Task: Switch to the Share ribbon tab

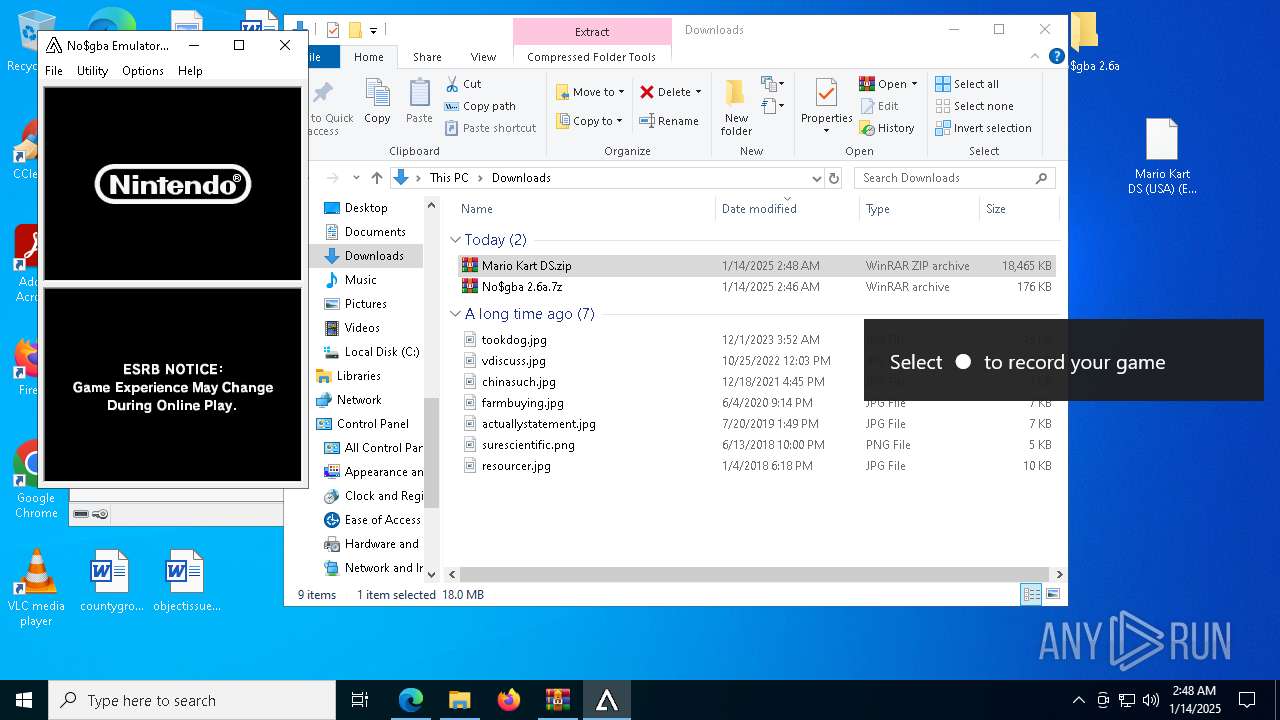Action: click(427, 57)
